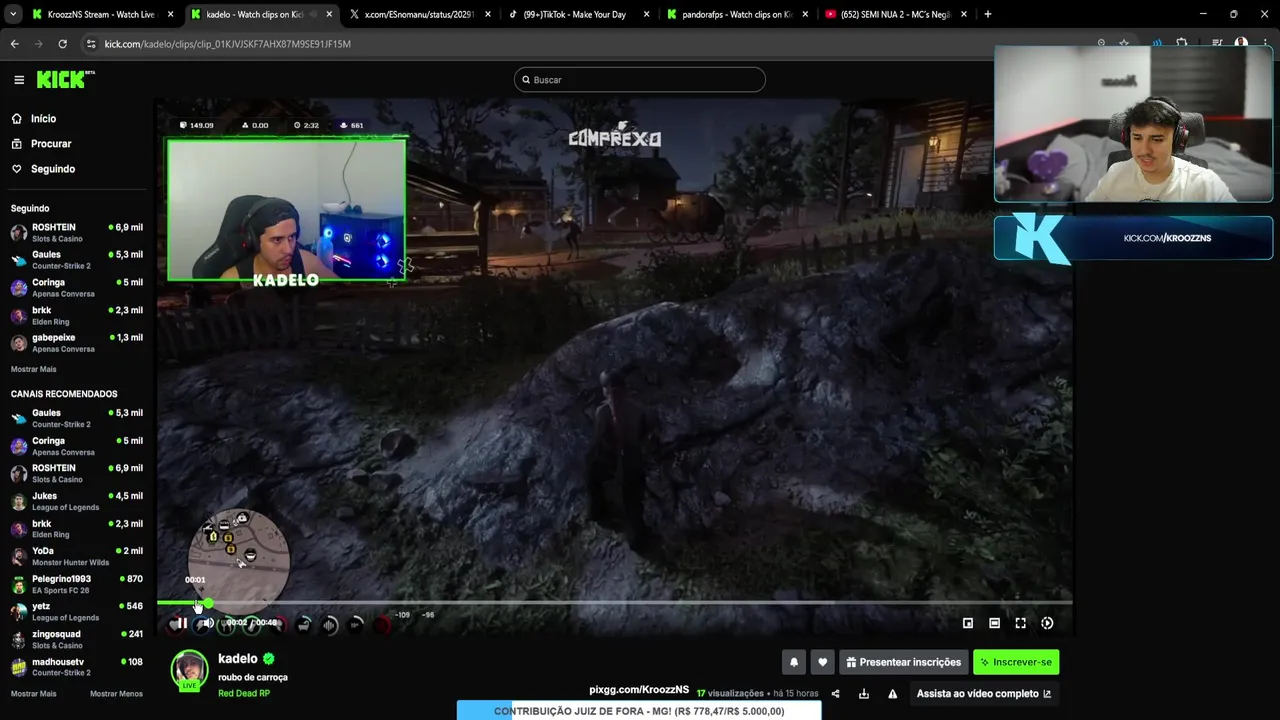Image resolution: width=1280 pixels, height=720 pixels.
Task: Toggle fullscreen on the video player
Action: tap(1020, 623)
